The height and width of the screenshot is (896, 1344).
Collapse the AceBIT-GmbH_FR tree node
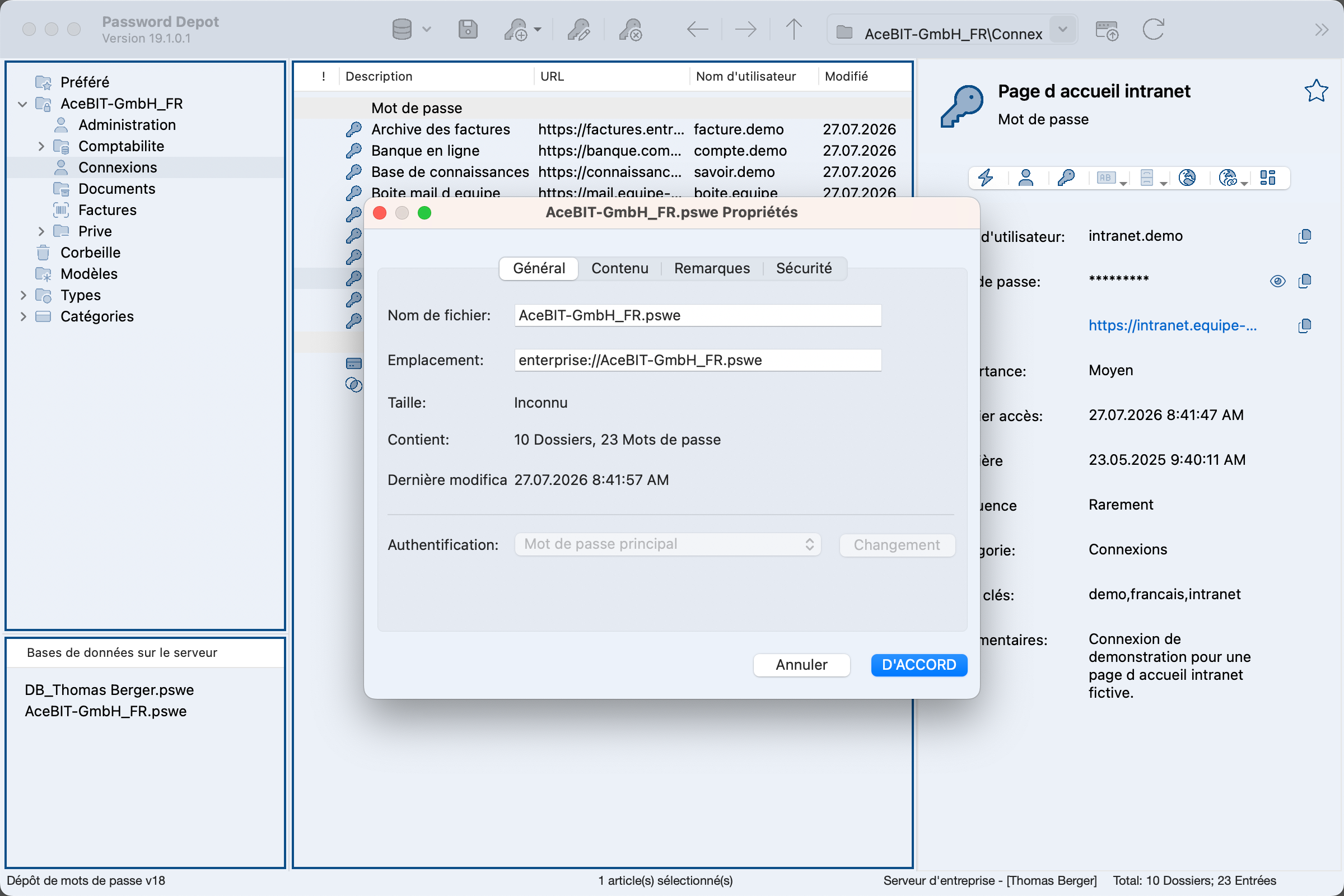click(23, 104)
